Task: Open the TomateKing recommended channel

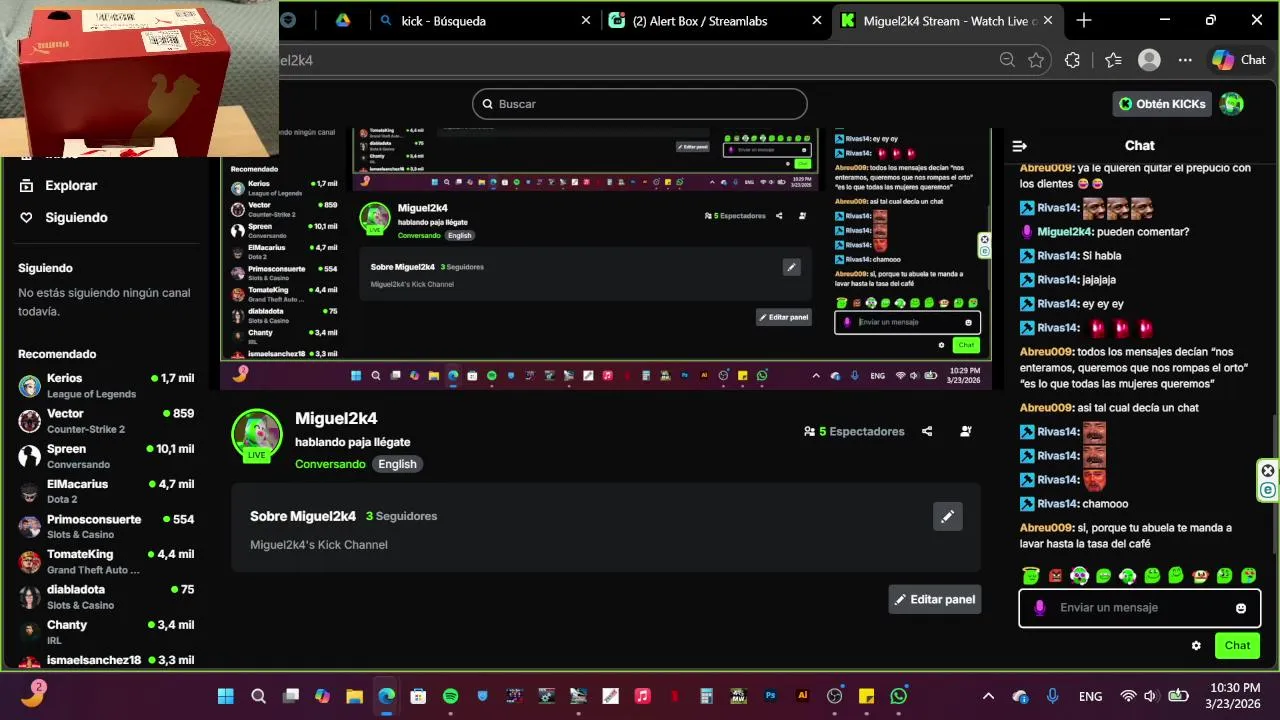Action: (x=106, y=561)
